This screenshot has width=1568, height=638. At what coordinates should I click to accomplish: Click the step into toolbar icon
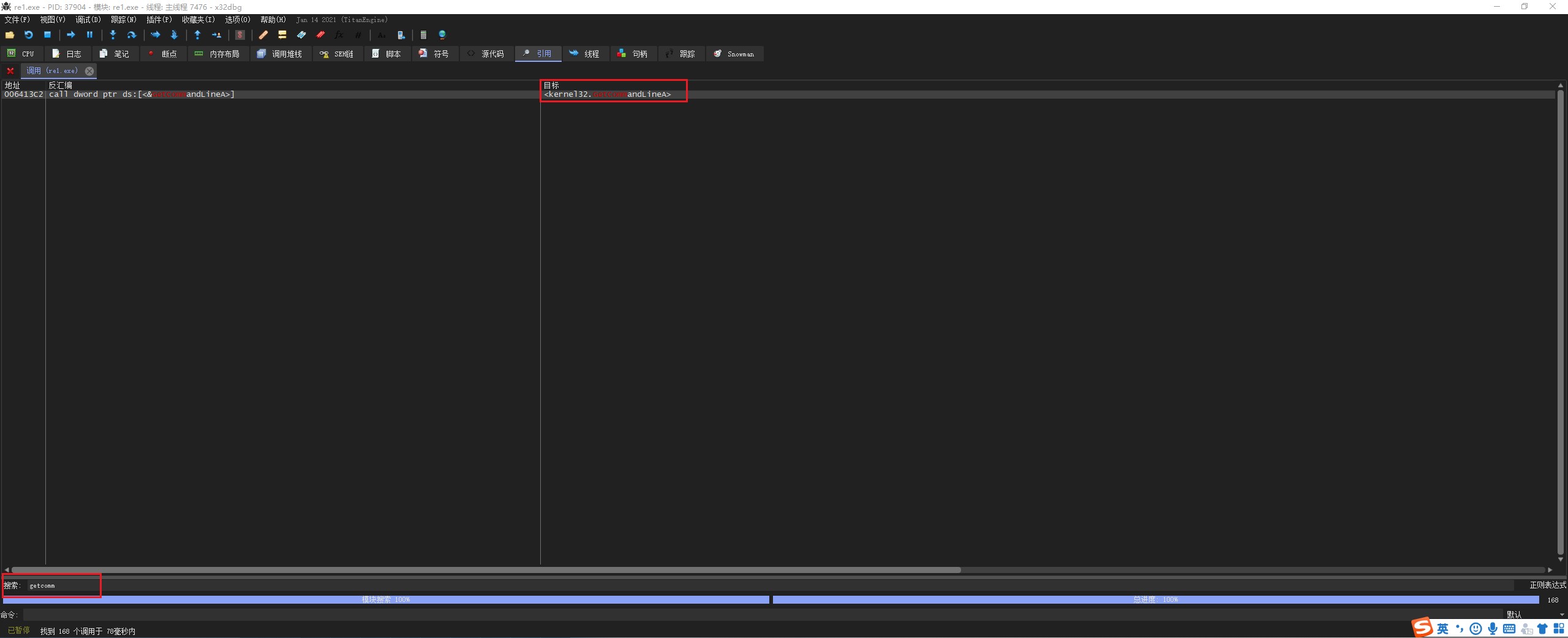coord(113,35)
